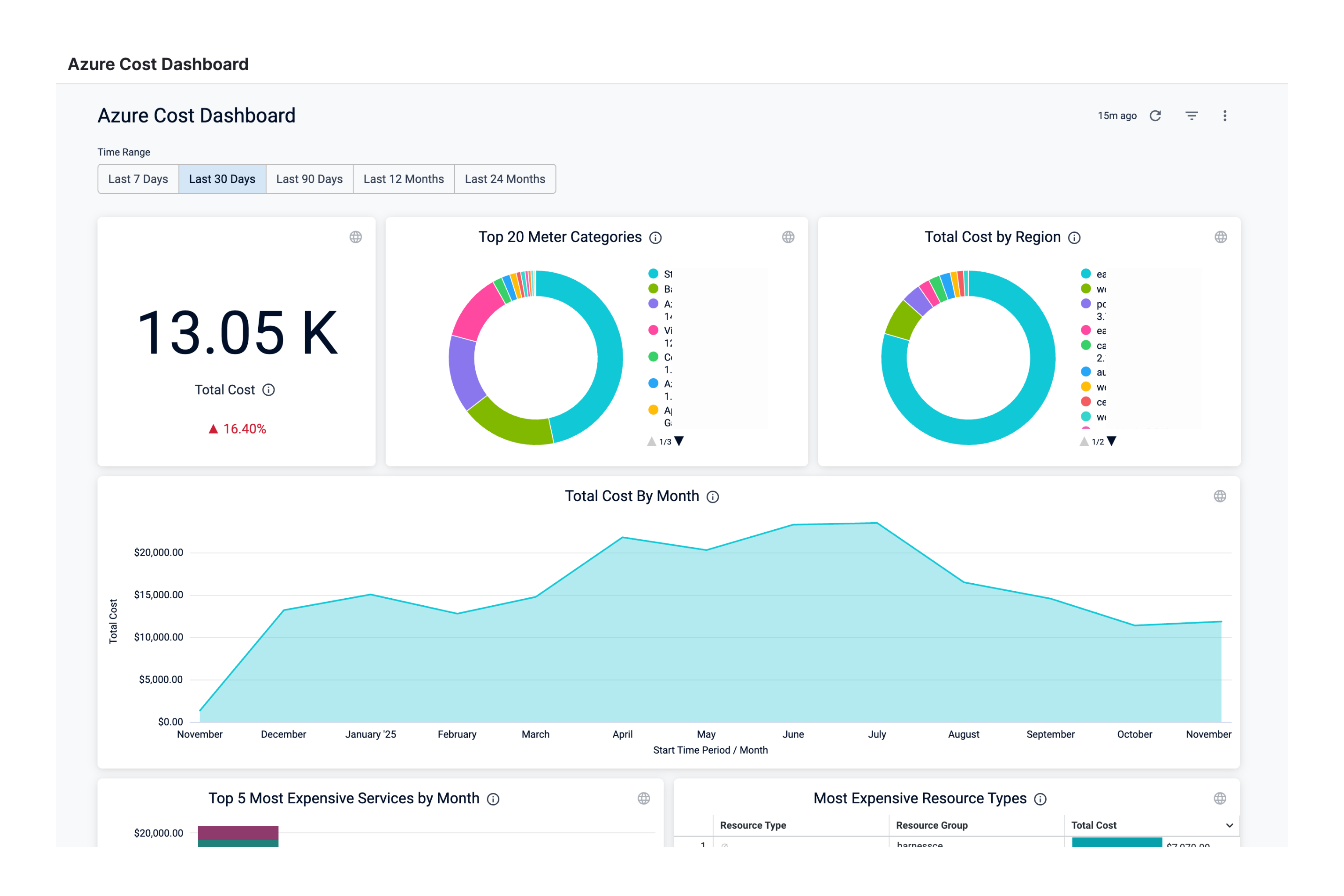Show info for Top 20 Meter Categories
The height and width of the screenshot is (896, 1344).
click(x=655, y=238)
